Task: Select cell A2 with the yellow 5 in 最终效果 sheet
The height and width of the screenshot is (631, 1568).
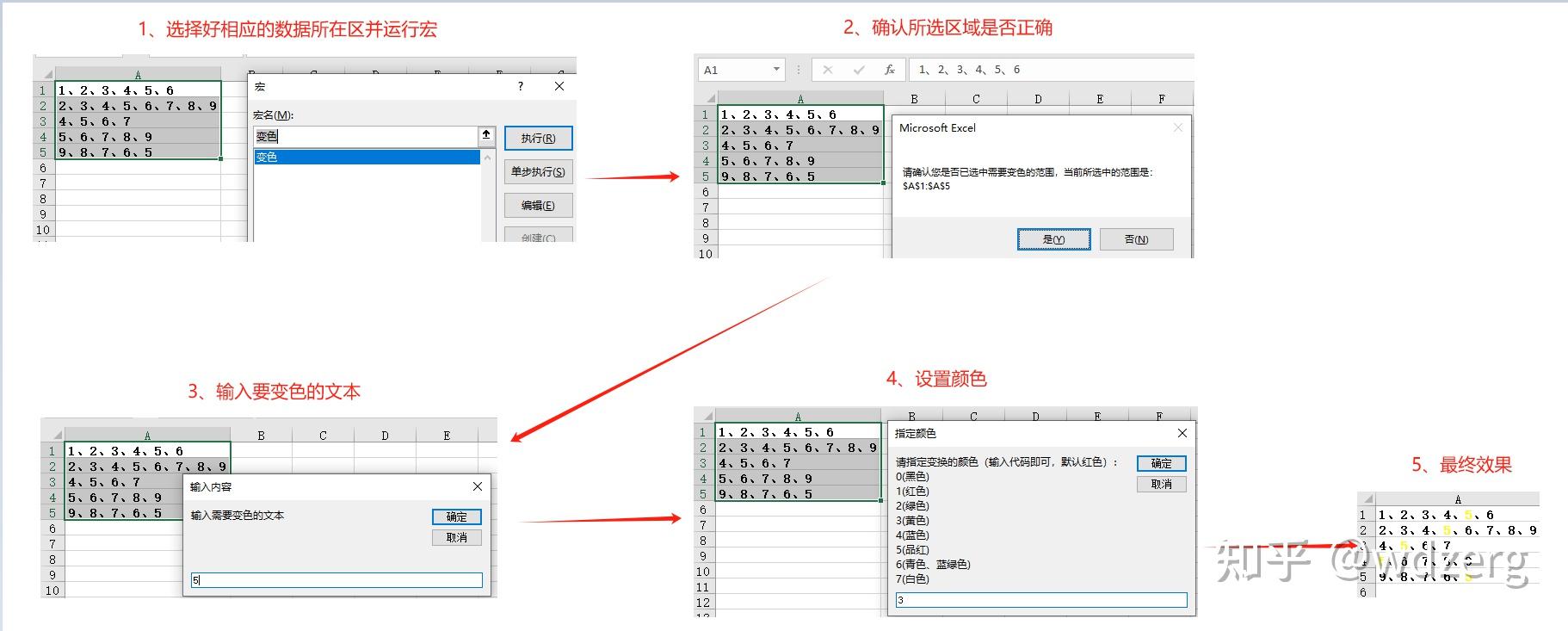Action: [x=1457, y=530]
